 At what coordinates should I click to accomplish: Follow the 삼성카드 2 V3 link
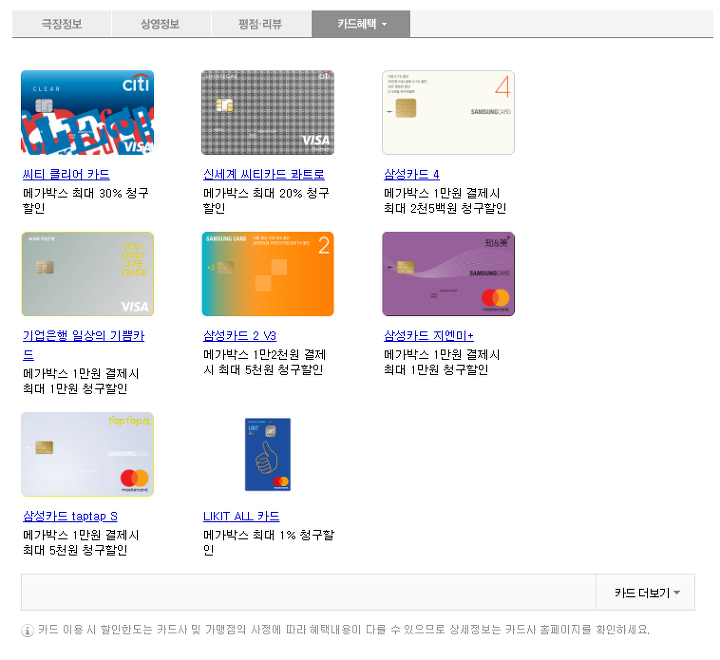coord(240,336)
